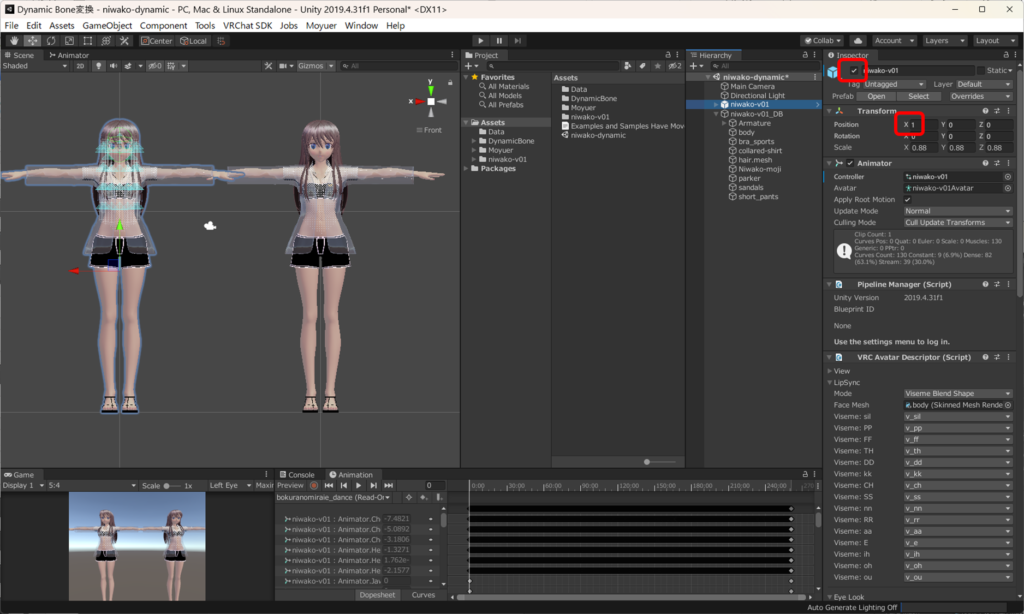Click the Pause button in the top toolbar
Screen dimensions: 1024x614
499,41
